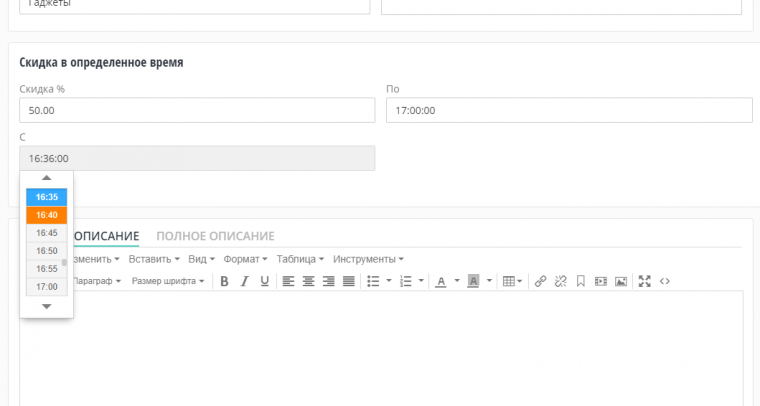760x406 pixels.
Task: Select 16:45 in the time picker
Action: pyautogui.click(x=47, y=233)
